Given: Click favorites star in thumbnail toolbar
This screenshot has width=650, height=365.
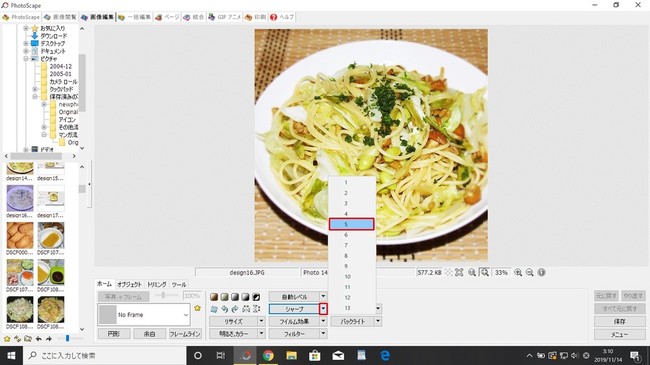Looking at the screenshot, I should click(7, 339).
